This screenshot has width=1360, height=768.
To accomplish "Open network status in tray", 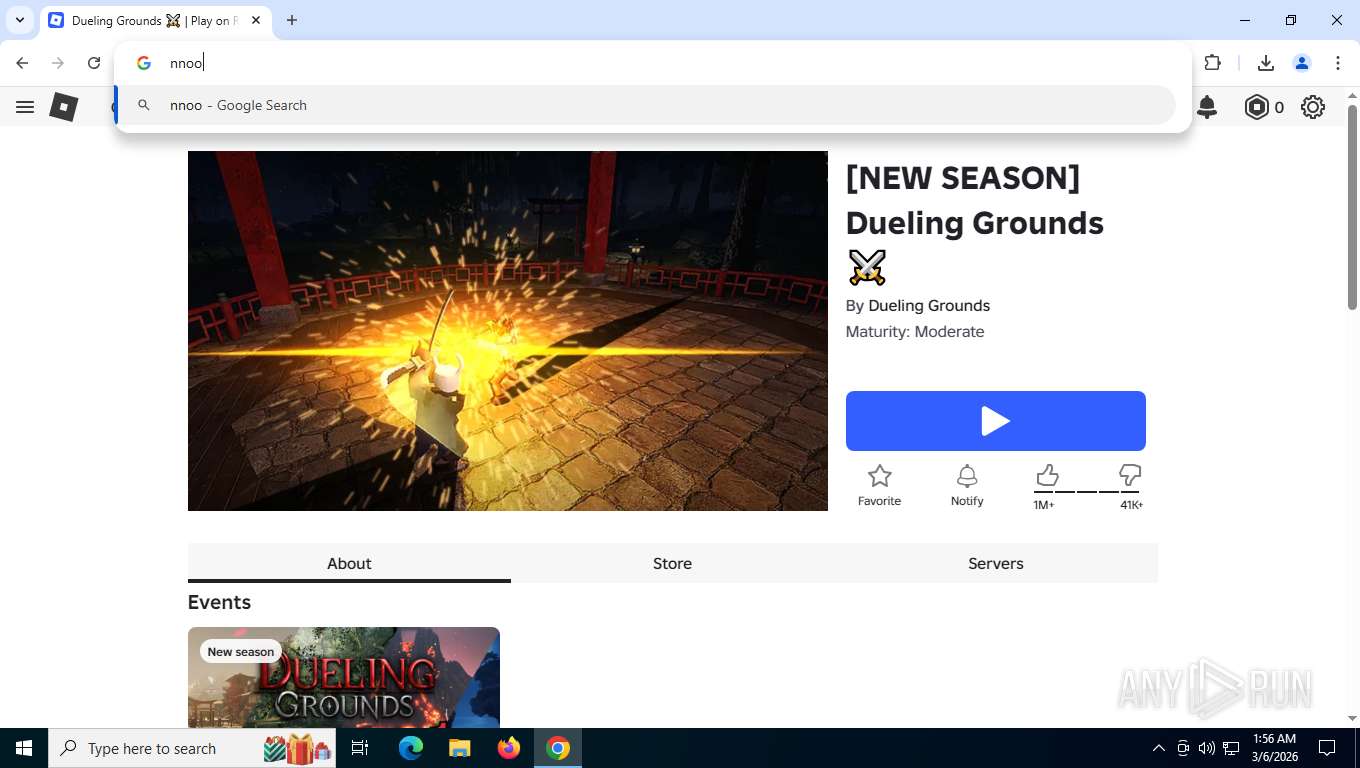I will [x=1231, y=748].
